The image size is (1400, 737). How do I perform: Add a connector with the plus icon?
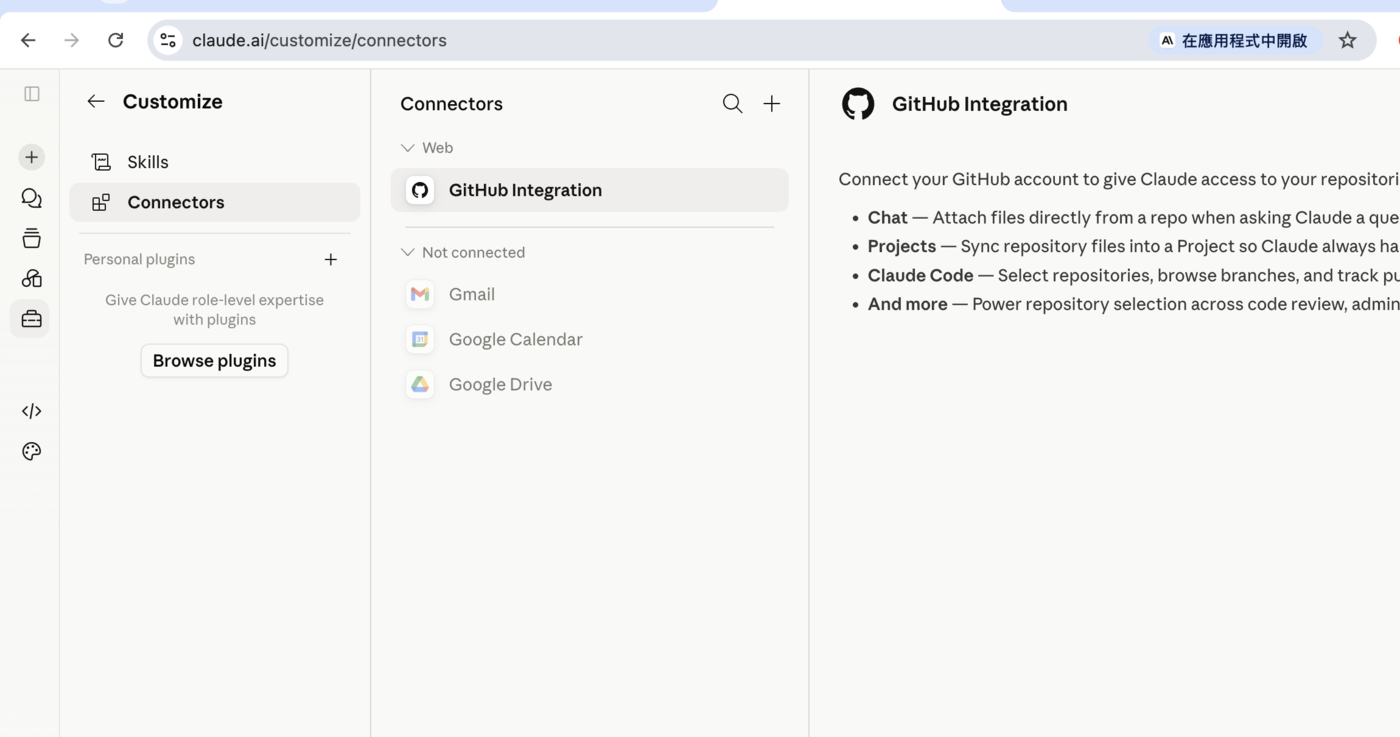tap(772, 103)
